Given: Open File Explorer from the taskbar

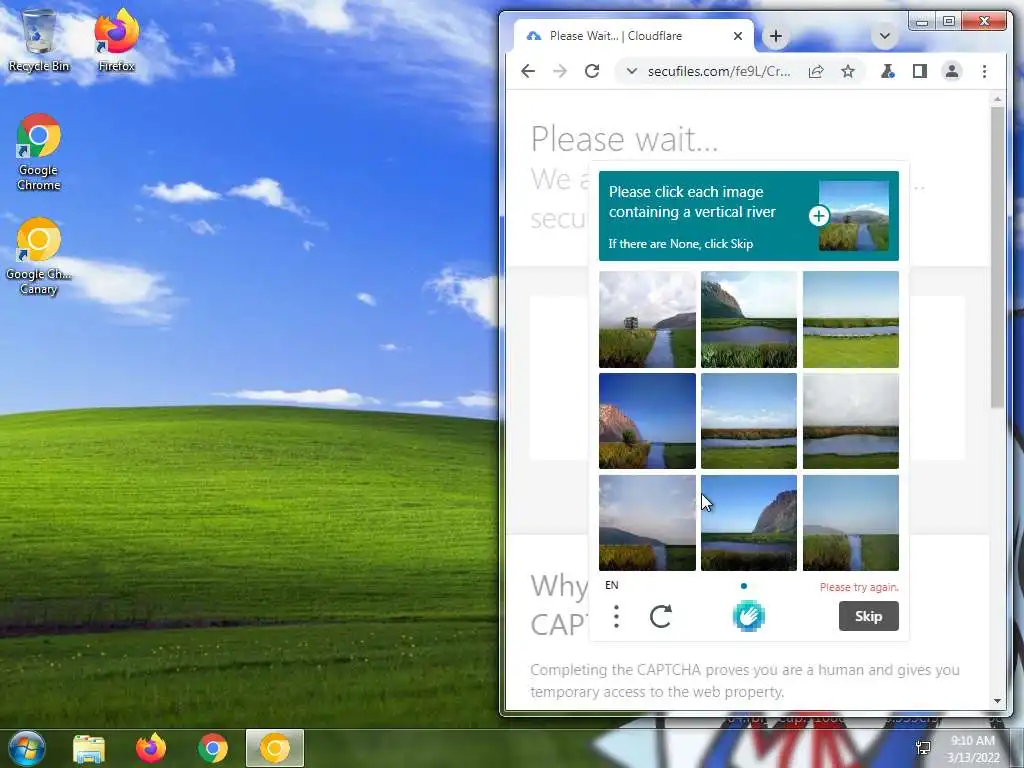Looking at the screenshot, I should 89,748.
